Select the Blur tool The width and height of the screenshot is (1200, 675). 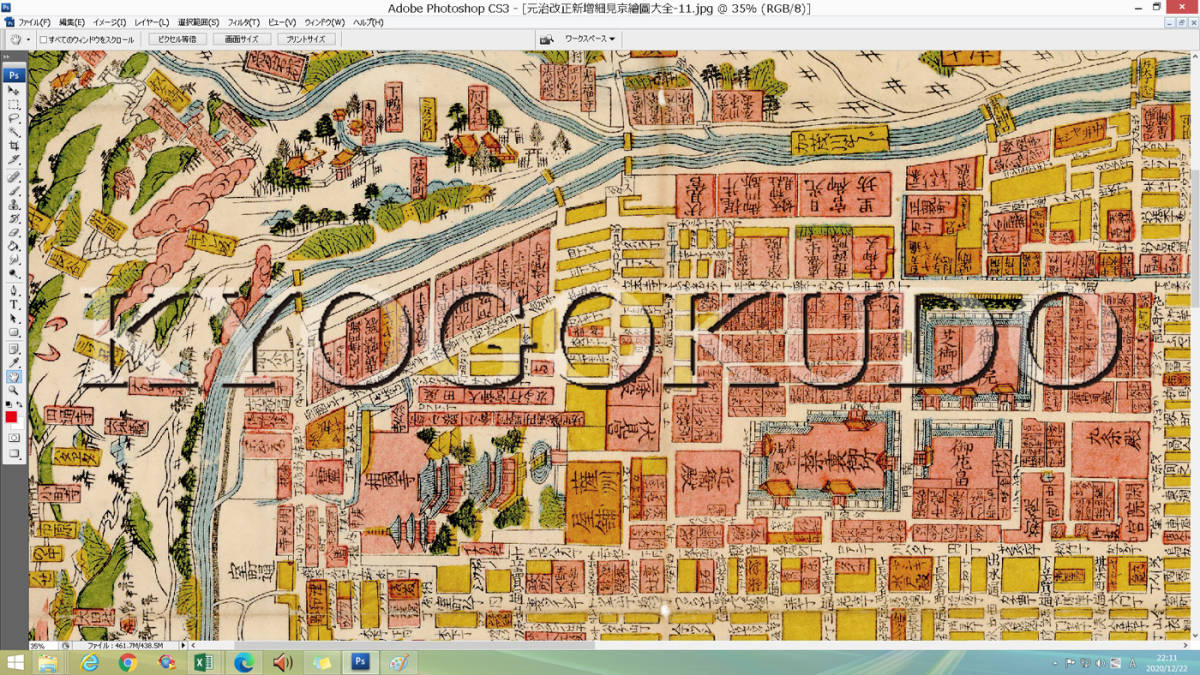[x=14, y=260]
